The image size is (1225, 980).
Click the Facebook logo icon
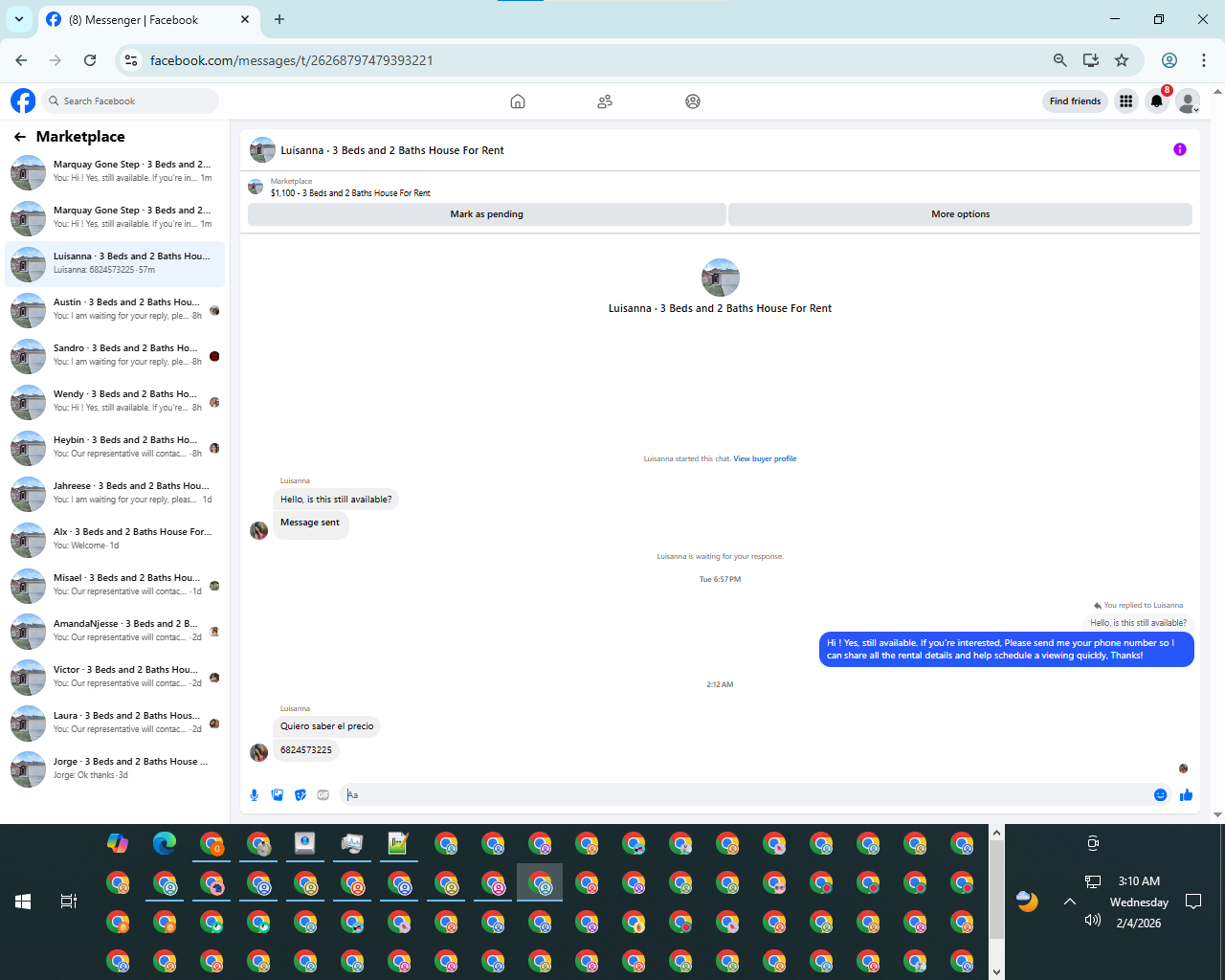pos(23,100)
